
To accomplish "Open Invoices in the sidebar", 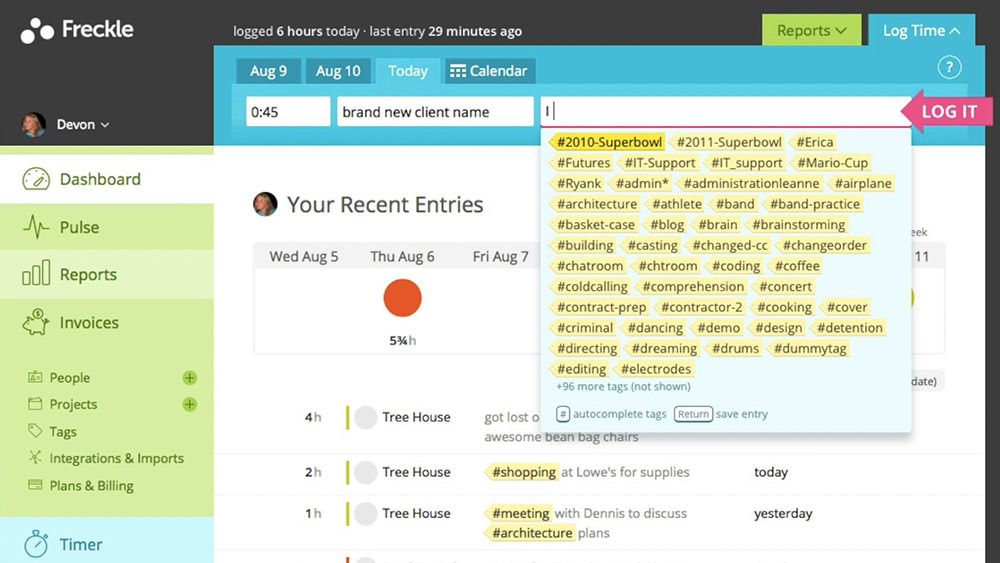I will tap(107, 323).
